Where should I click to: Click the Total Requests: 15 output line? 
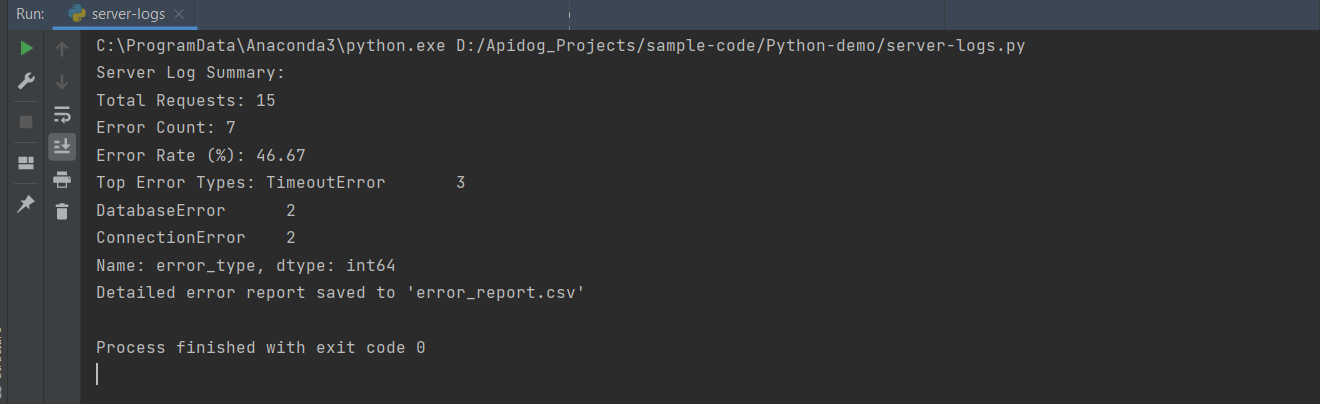185,100
